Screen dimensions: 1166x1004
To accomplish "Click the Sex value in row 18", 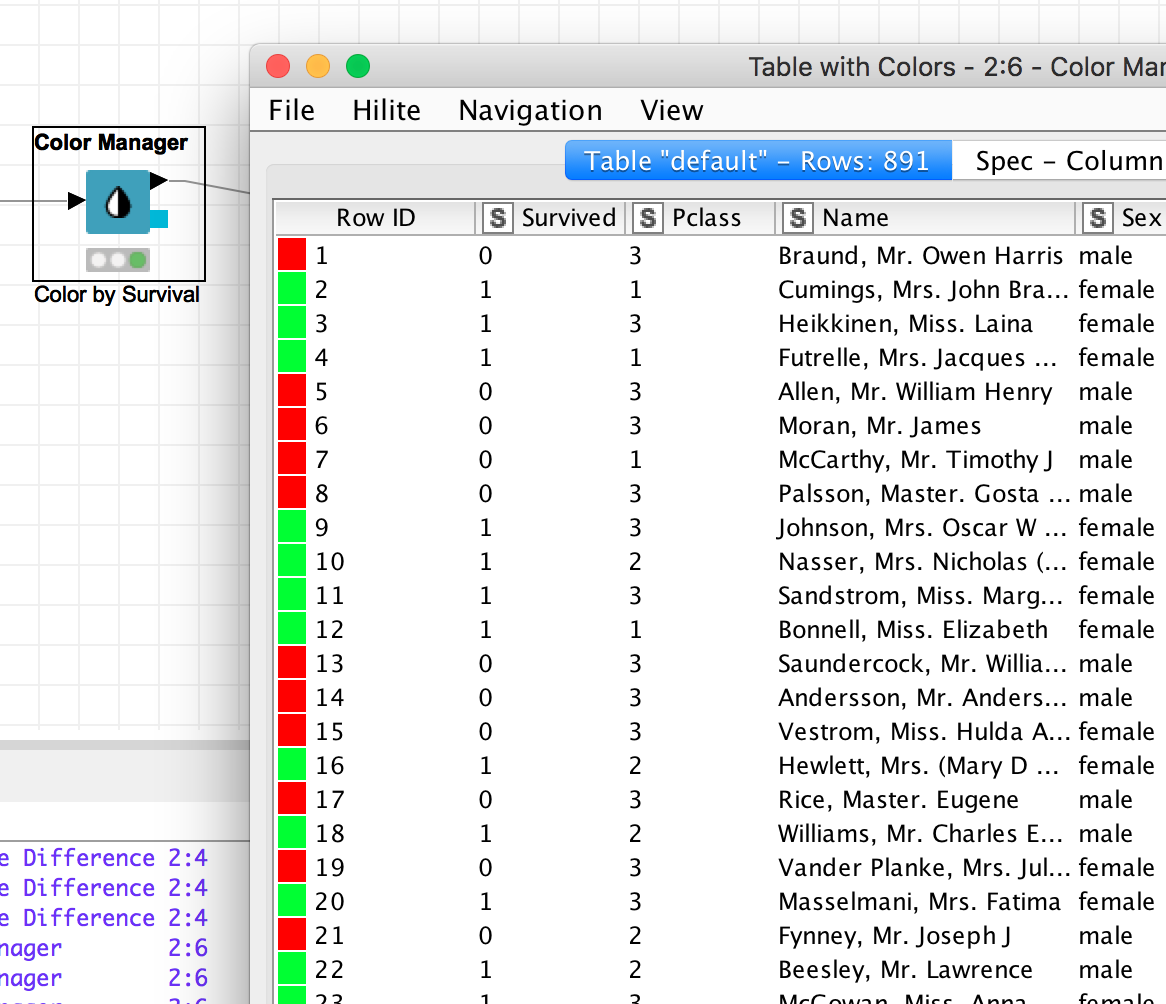I will [1105, 834].
